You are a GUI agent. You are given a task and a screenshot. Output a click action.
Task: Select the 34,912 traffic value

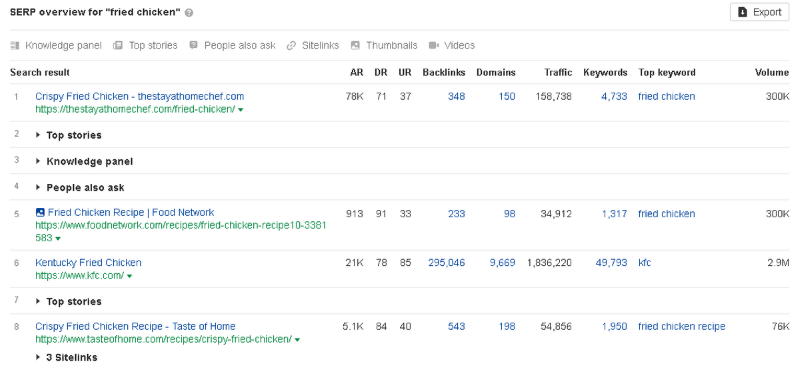point(556,214)
